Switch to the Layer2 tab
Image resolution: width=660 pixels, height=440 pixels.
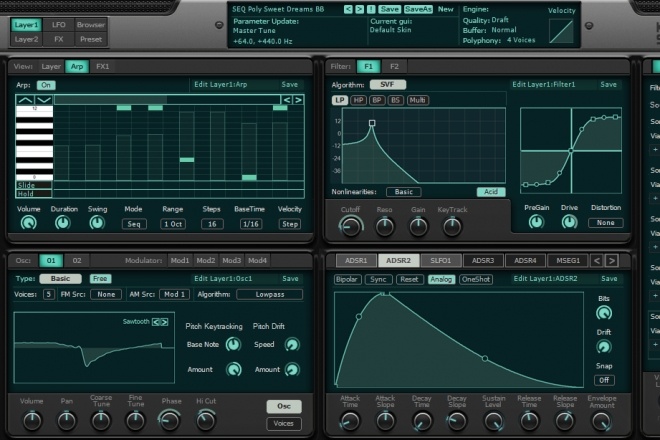pos(26,39)
